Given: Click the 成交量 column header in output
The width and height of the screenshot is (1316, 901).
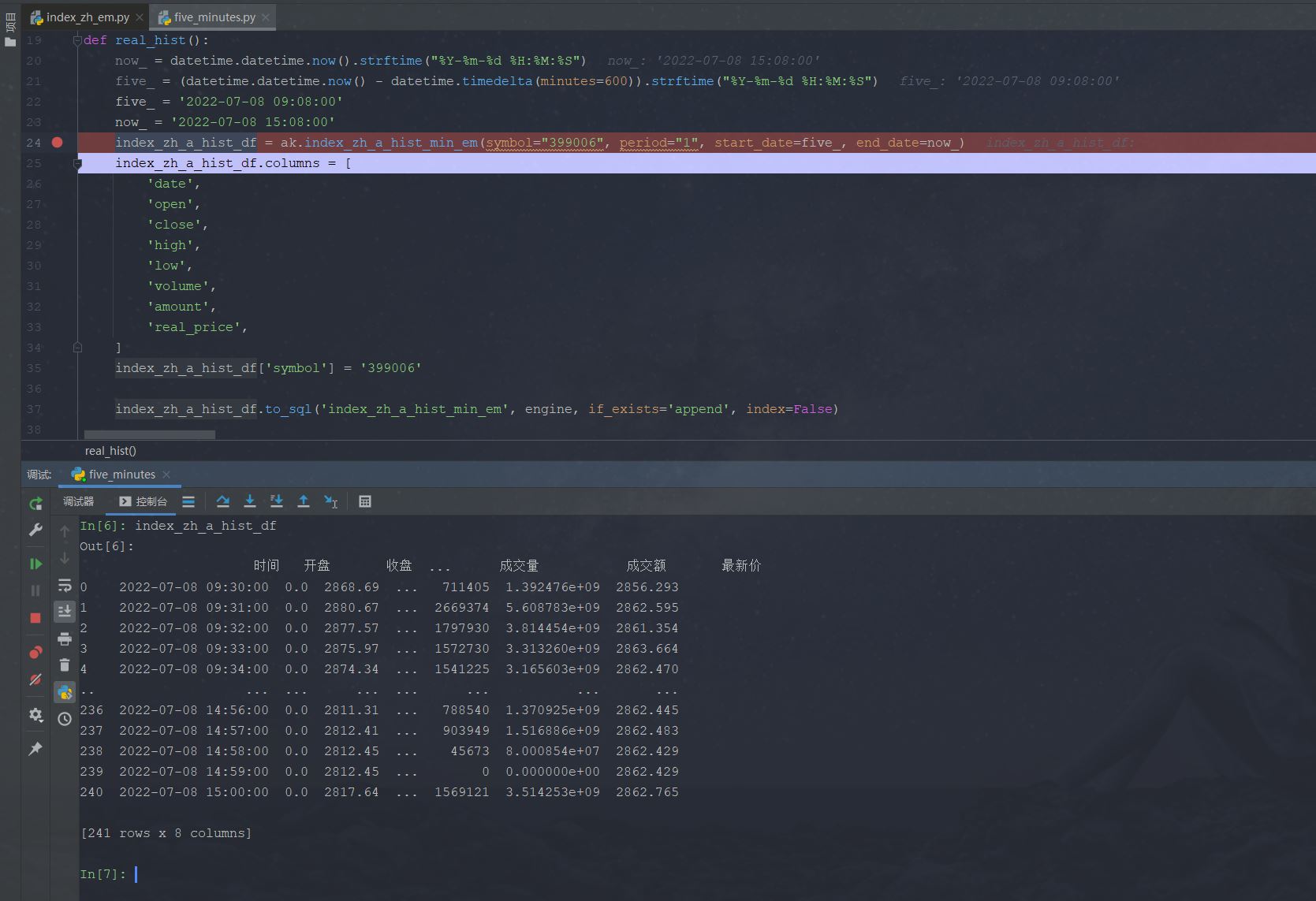Looking at the screenshot, I should click(x=519, y=566).
